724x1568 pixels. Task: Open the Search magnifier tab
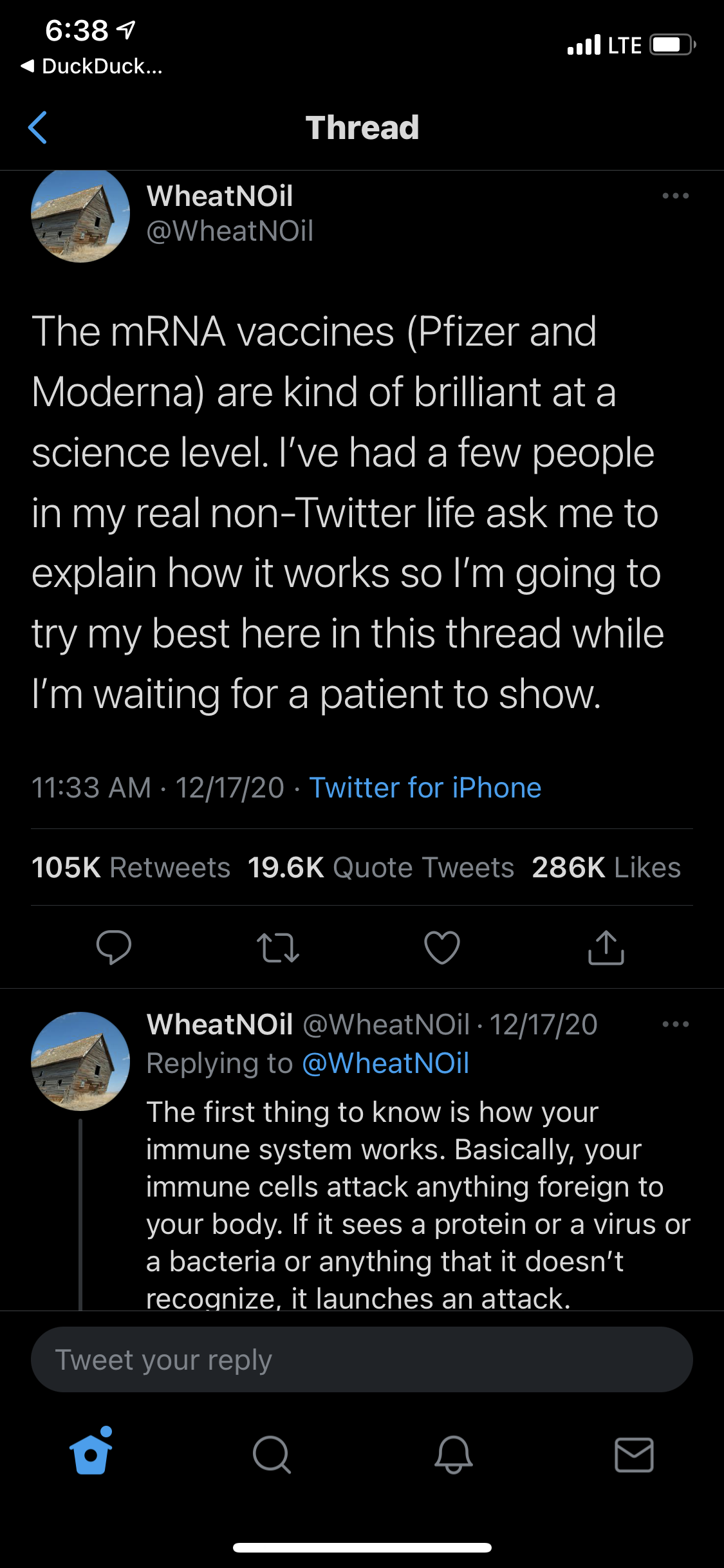click(272, 1454)
